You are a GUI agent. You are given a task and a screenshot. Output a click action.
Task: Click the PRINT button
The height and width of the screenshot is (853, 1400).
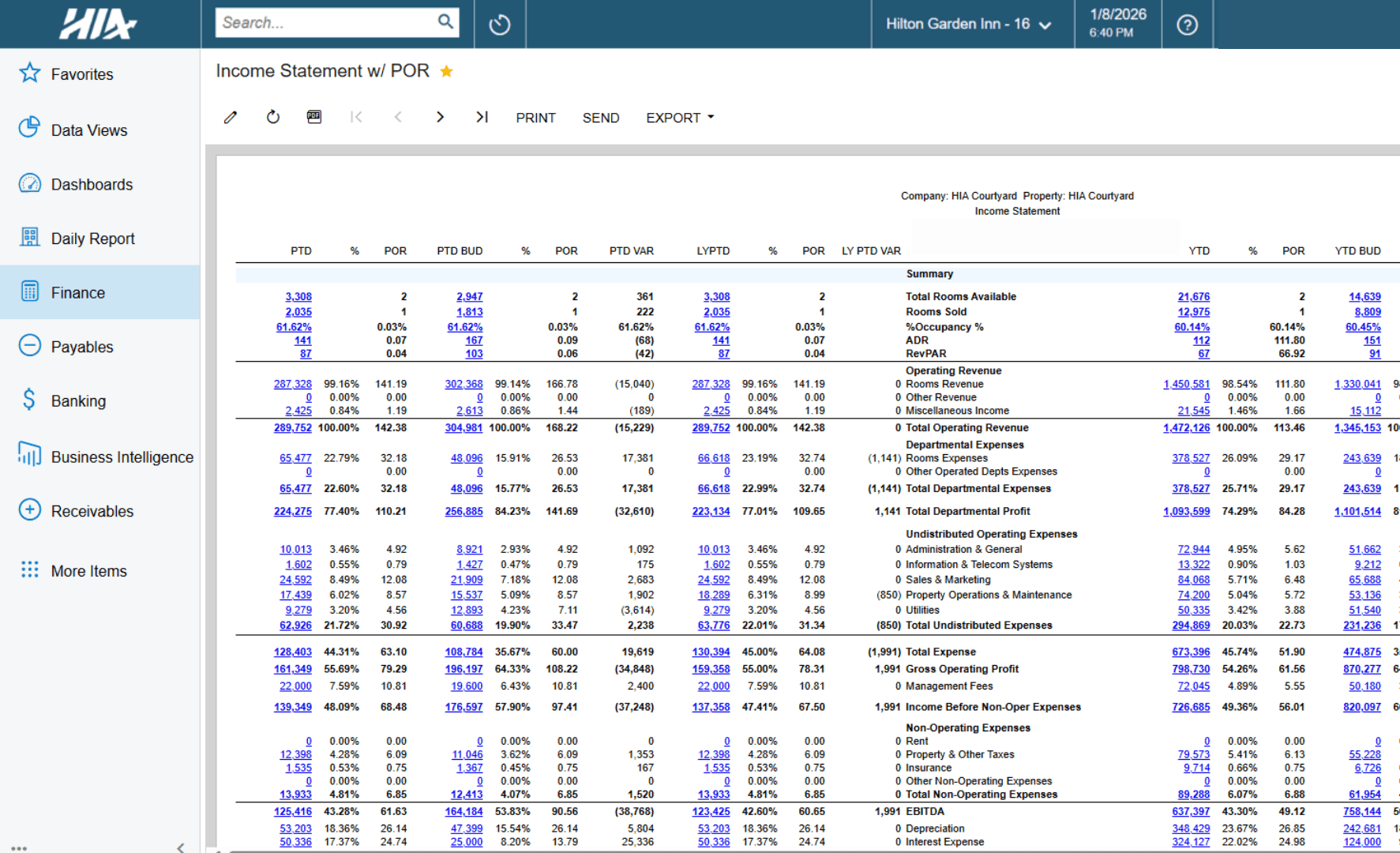[x=535, y=117]
